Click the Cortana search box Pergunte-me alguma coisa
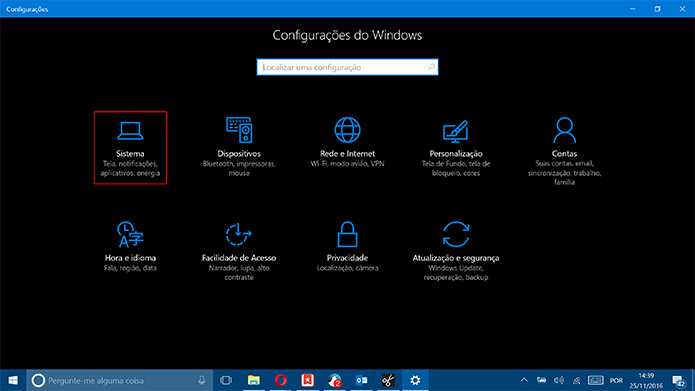 pyautogui.click(x=120, y=380)
